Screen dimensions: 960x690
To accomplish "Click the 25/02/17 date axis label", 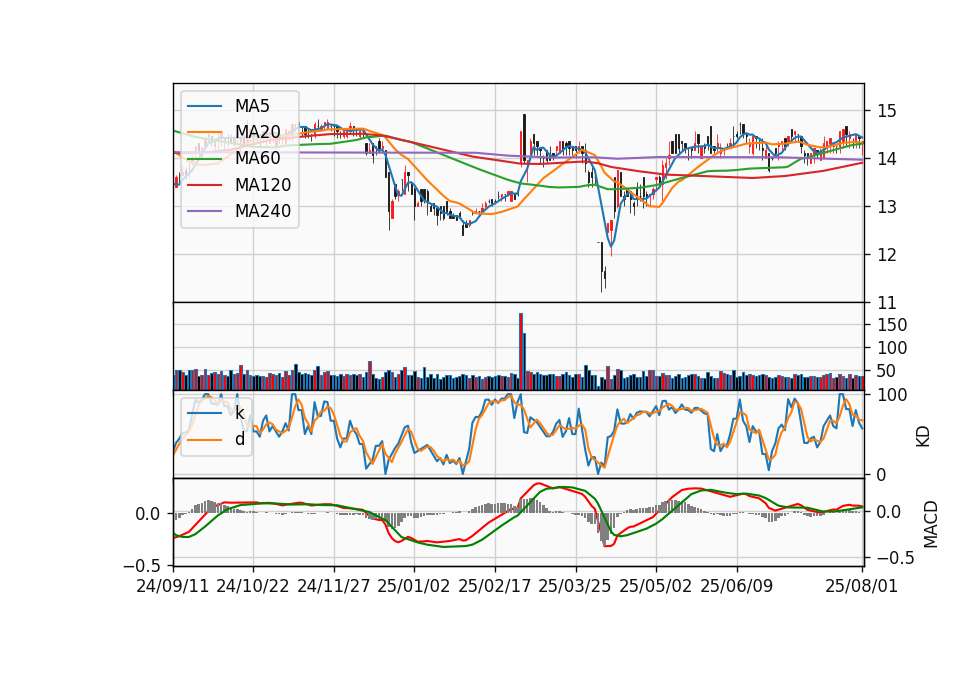I will tap(494, 586).
